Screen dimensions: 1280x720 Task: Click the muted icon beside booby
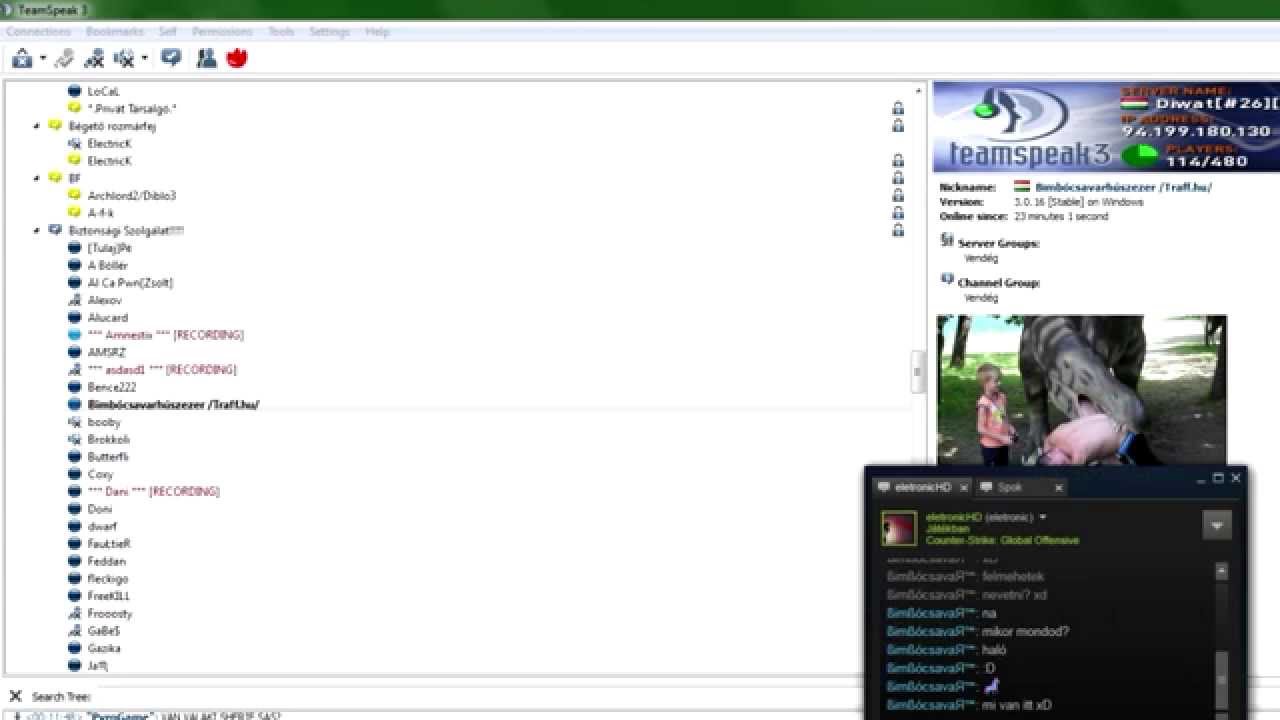74,422
